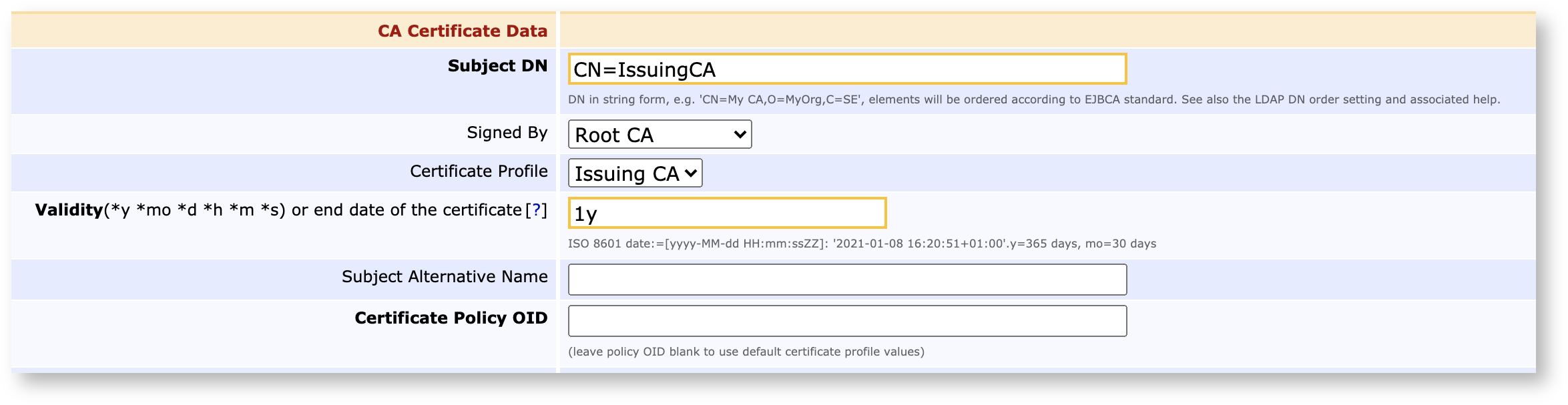The image size is (1568, 405).
Task: Select the Certificate Profile label
Action: [479, 171]
